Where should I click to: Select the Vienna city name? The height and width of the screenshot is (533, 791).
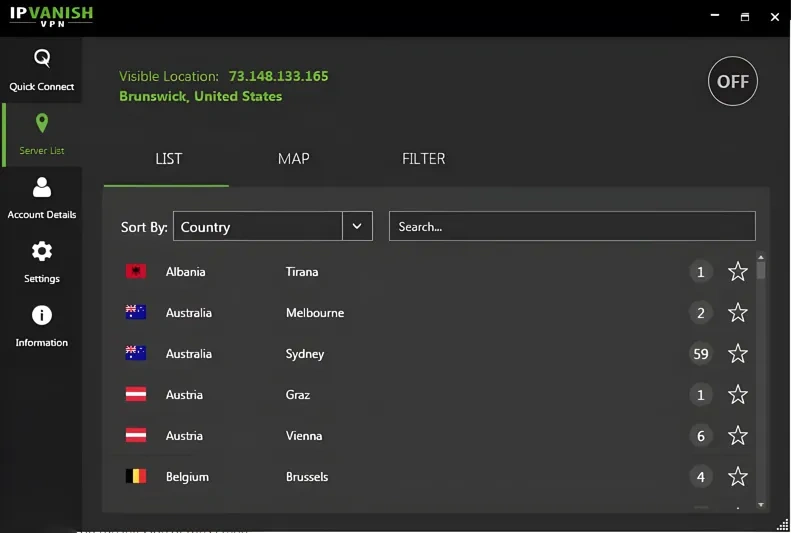(304, 436)
